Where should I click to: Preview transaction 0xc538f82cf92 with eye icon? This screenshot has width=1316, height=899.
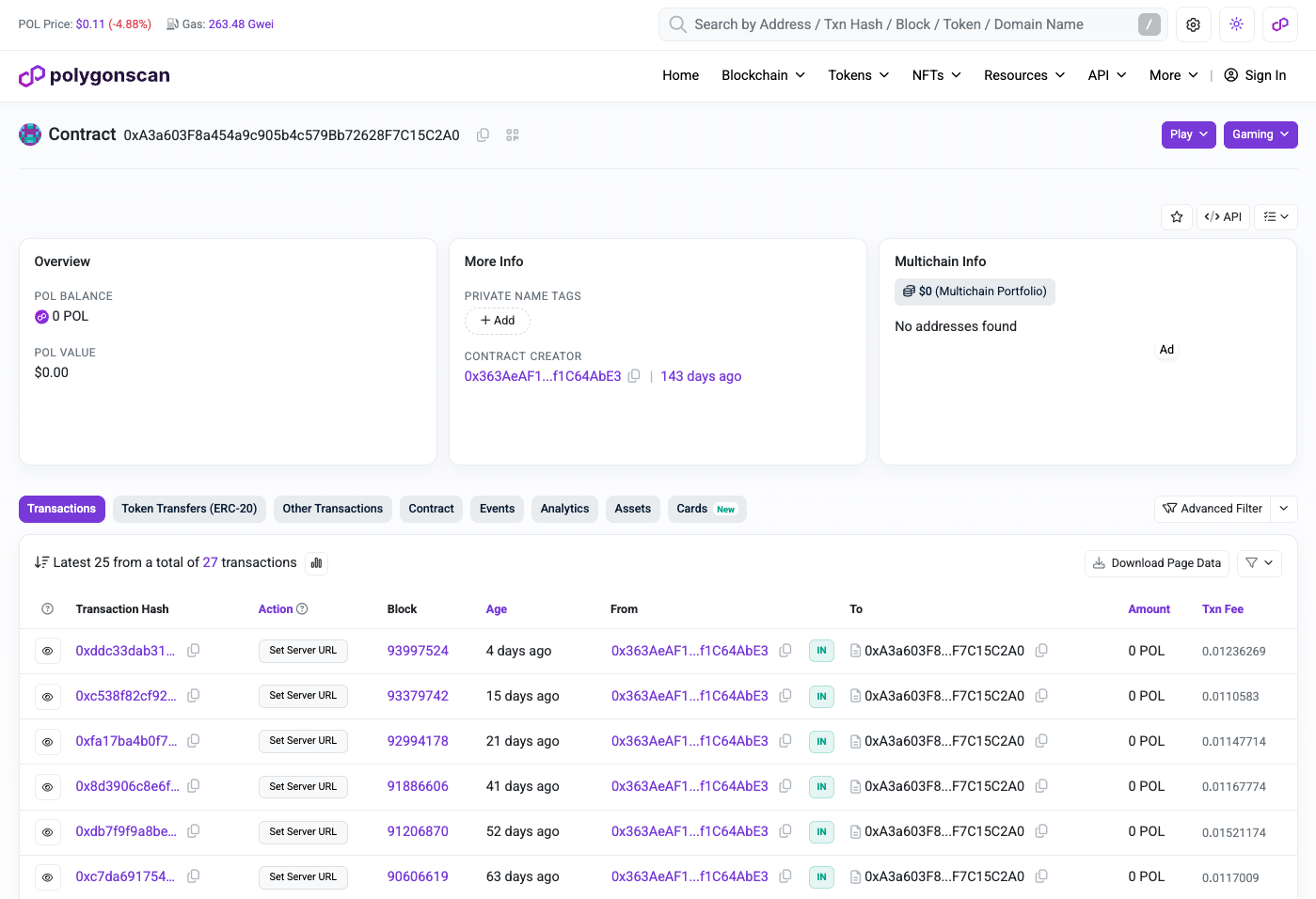tap(48, 696)
